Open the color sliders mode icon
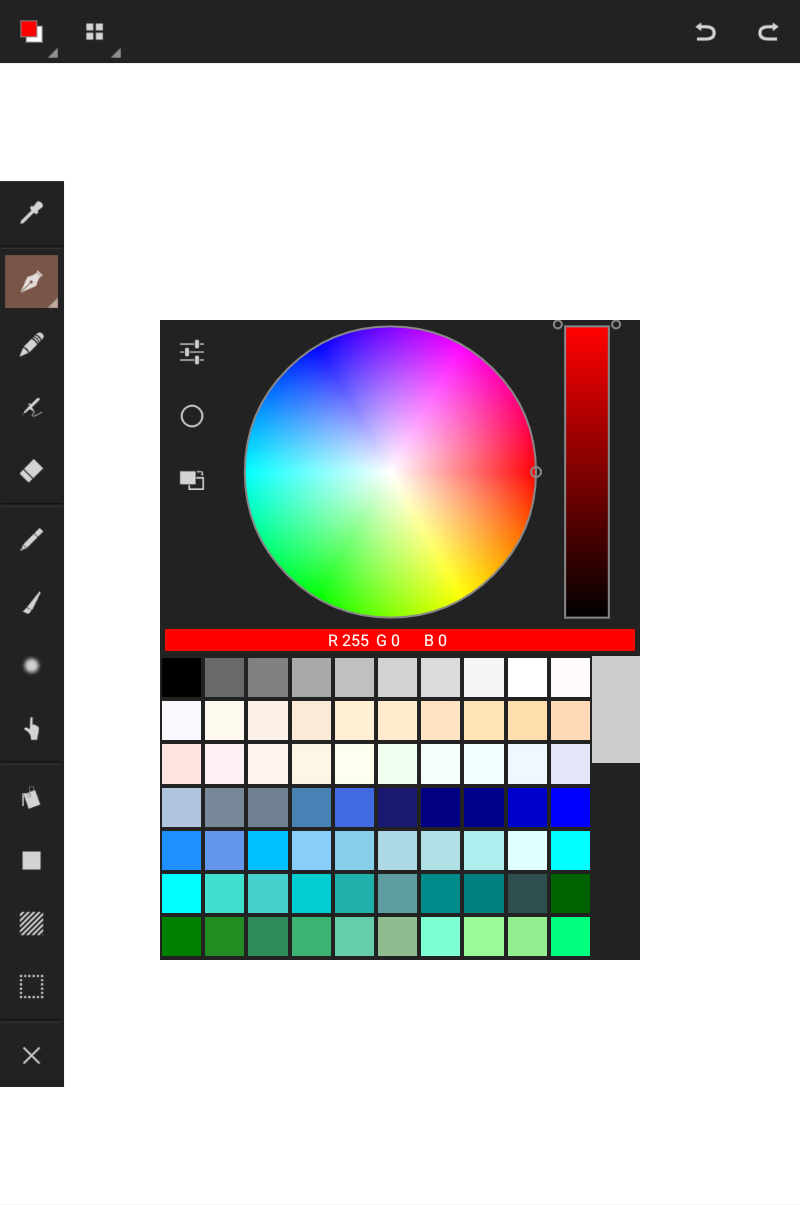Viewport: 800px width, 1205px height. click(192, 352)
